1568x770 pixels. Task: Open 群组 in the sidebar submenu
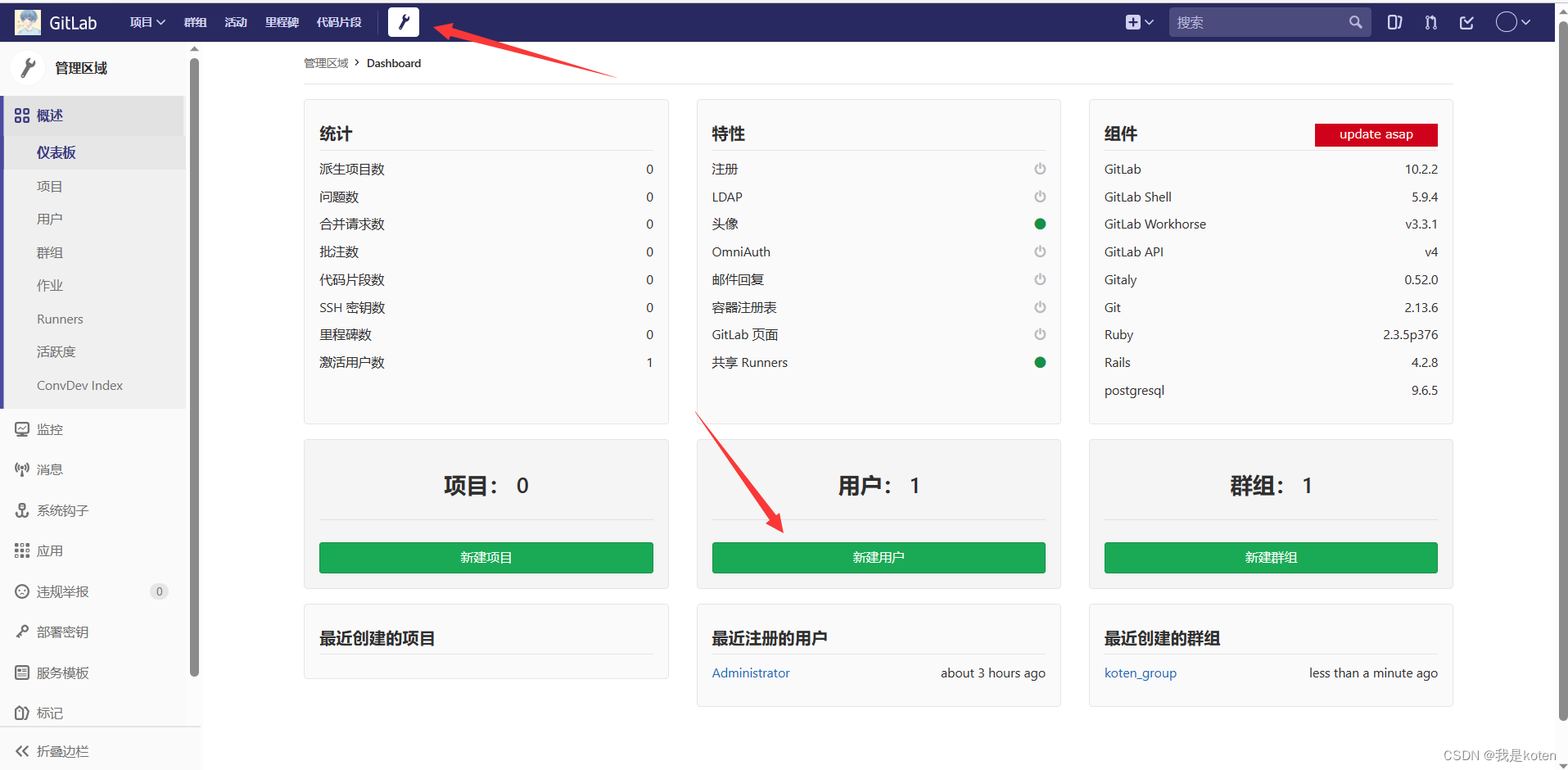49,252
